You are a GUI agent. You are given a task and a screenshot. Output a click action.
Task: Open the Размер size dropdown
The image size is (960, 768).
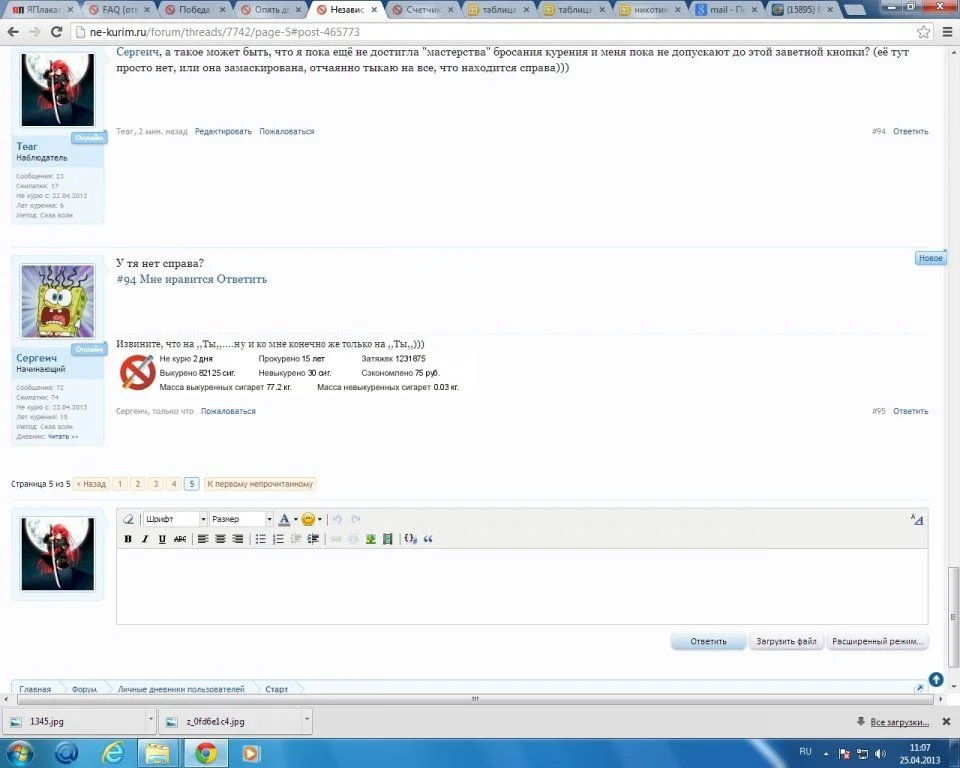241,519
